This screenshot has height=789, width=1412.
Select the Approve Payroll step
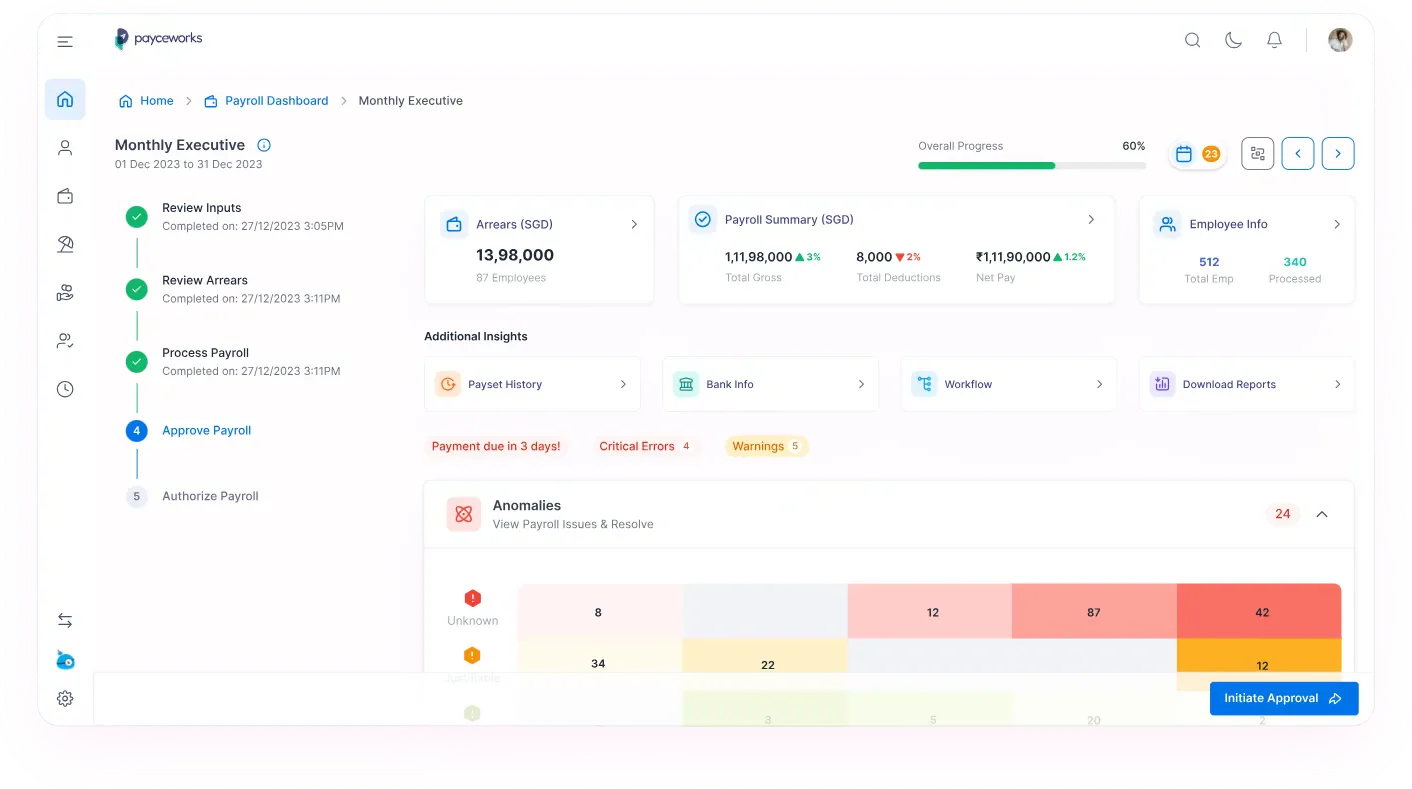pyautogui.click(x=207, y=431)
